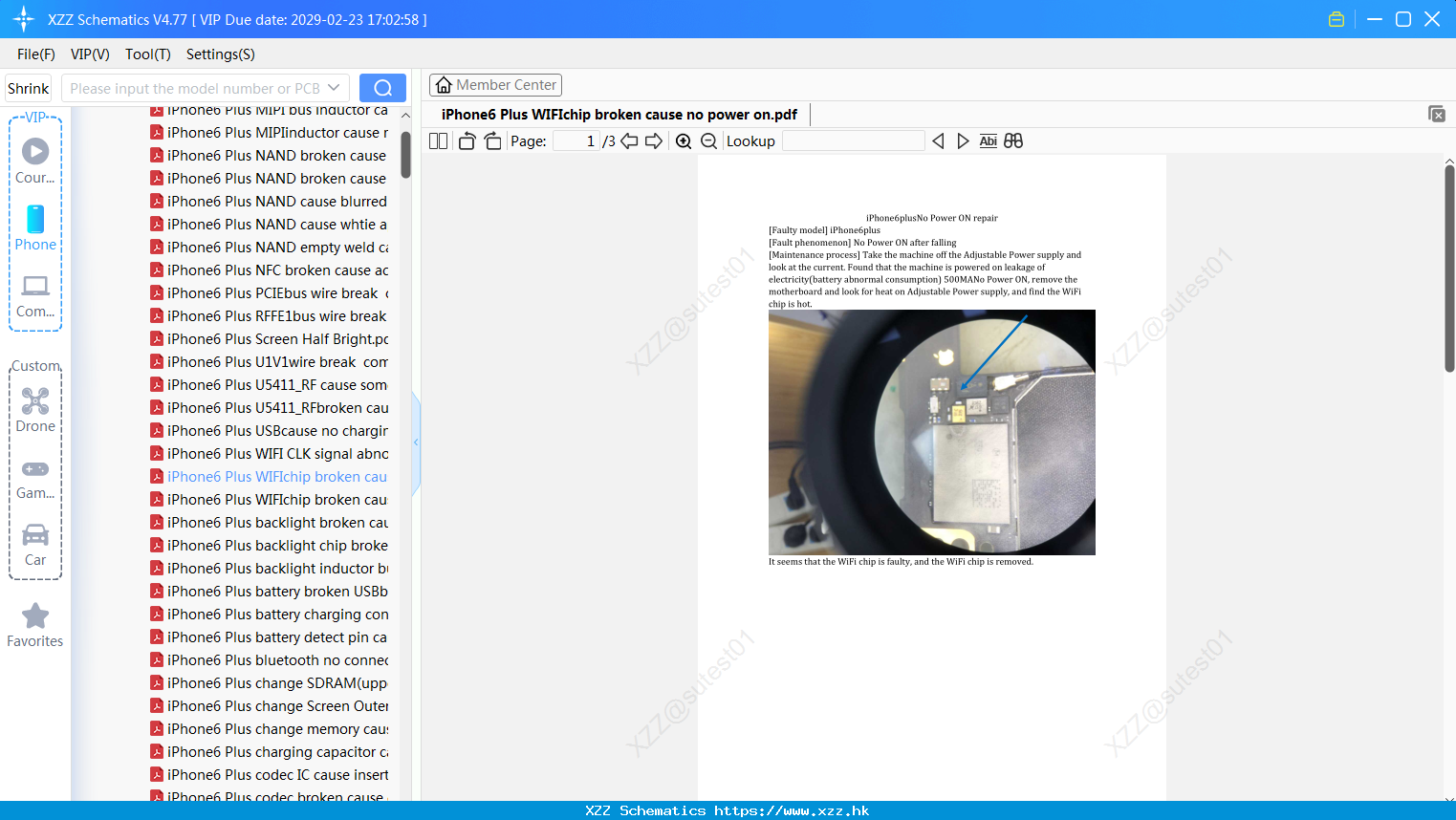Open Courses category in sidebar
The image size is (1456, 820).
(35, 161)
